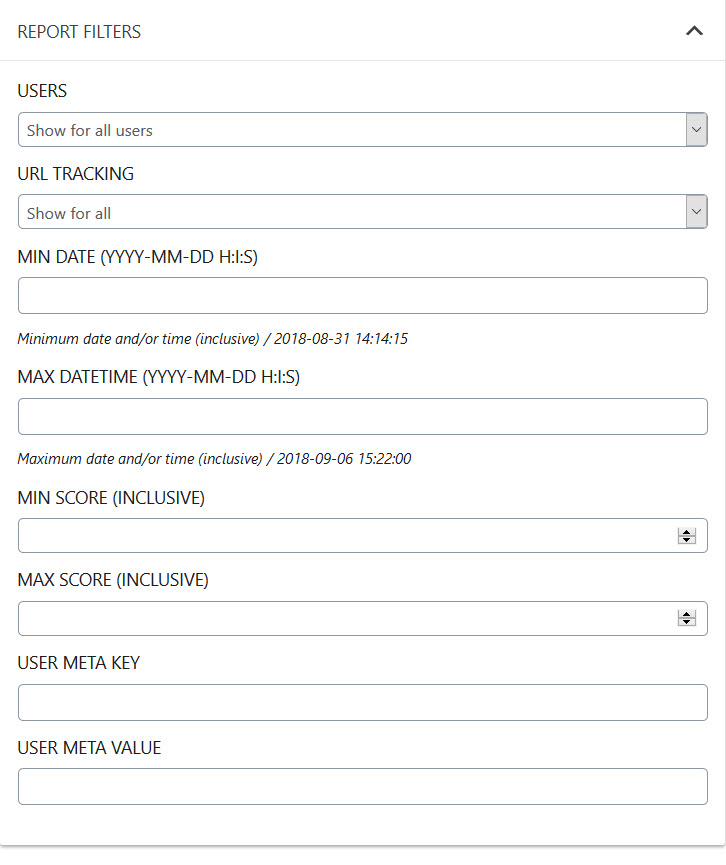Collapse the Report Filters panel chevron
The image size is (726, 865).
coord(694,31)
